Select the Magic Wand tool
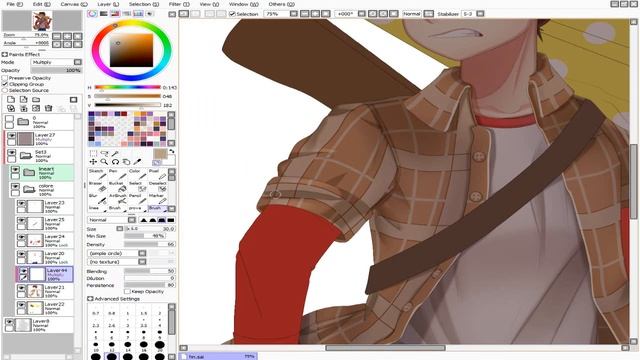The width and height of the screenshot is (640, 360). (x=116, y=153)
